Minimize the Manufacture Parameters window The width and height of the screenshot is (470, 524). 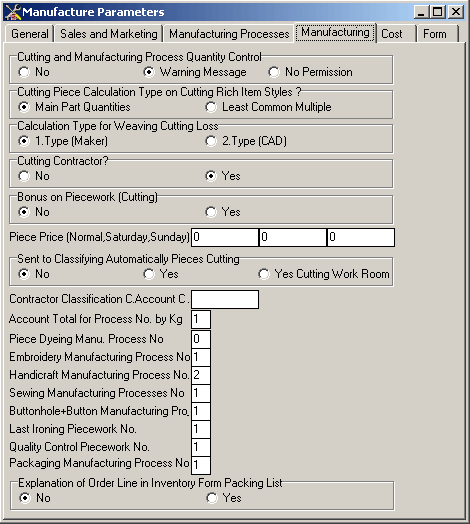[421, 12]
